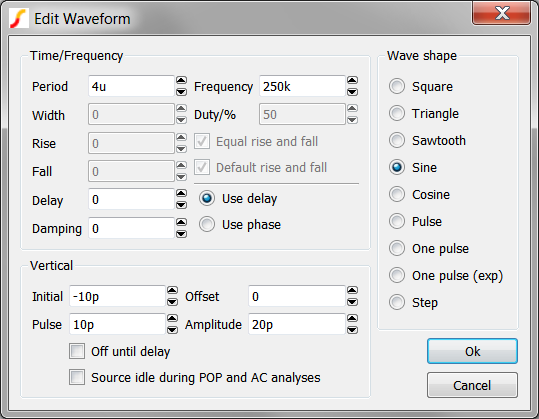This screenshot has width=539, height=419.
Task: Increment the Period value with up arrow
Action: tap(181, 80)
